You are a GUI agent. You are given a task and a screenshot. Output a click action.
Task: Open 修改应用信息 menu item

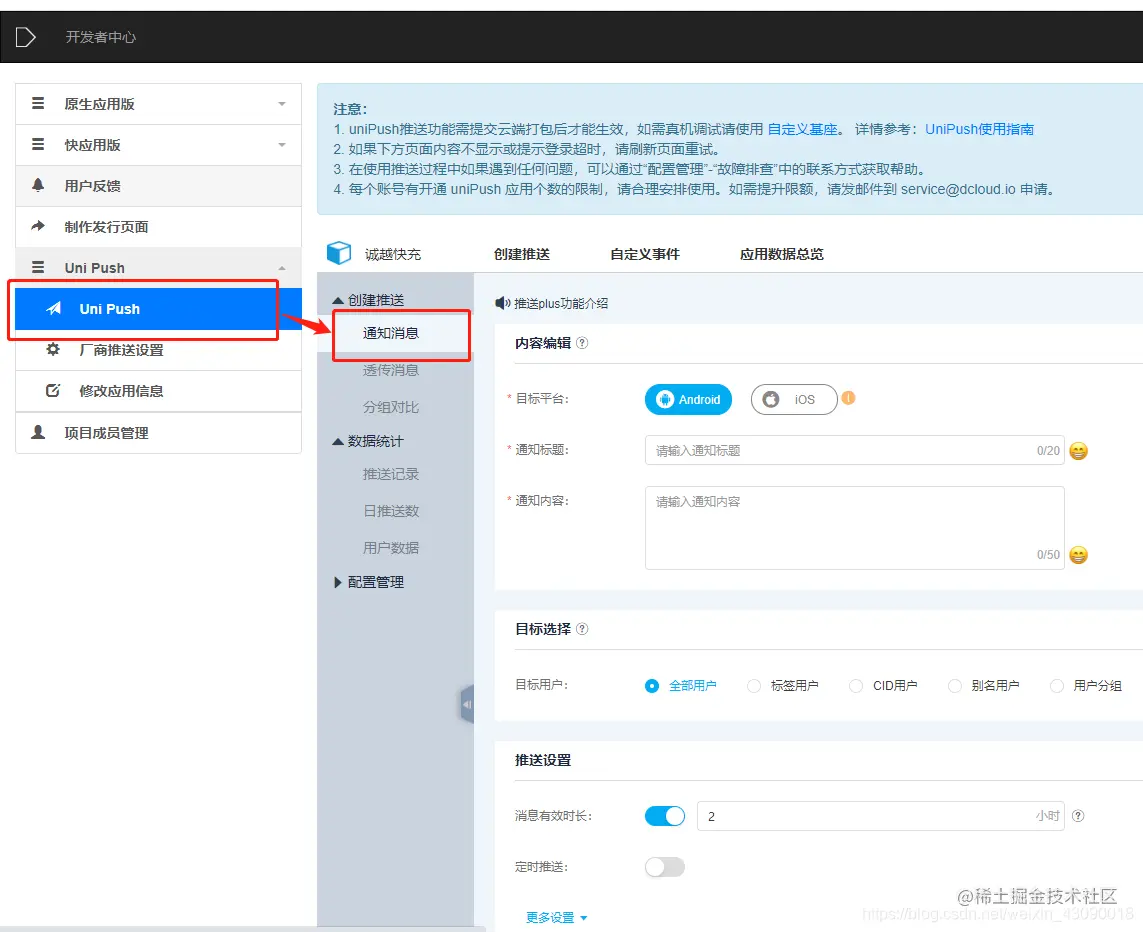point(158,391)
